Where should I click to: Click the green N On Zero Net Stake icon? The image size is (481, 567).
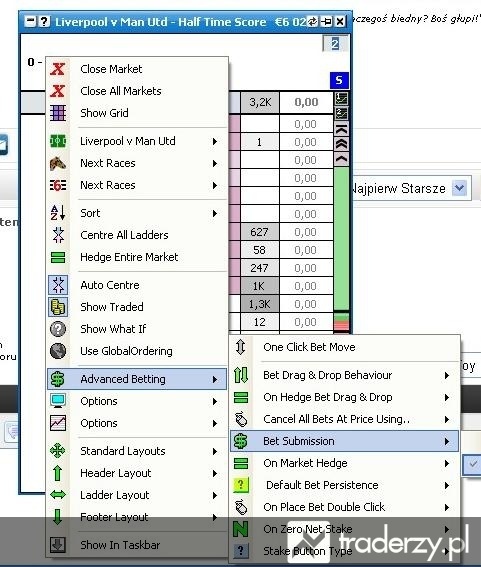[x=240, y=529]
